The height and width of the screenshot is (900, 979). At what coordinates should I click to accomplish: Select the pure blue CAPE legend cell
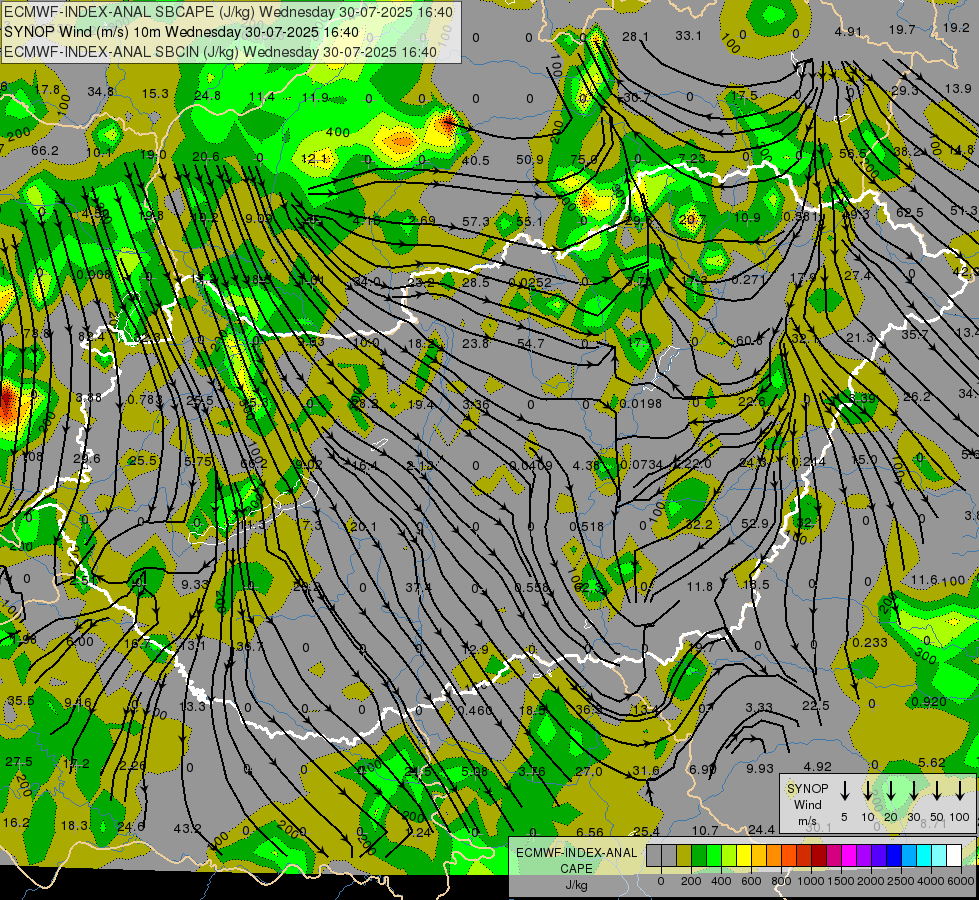[894, 856]
